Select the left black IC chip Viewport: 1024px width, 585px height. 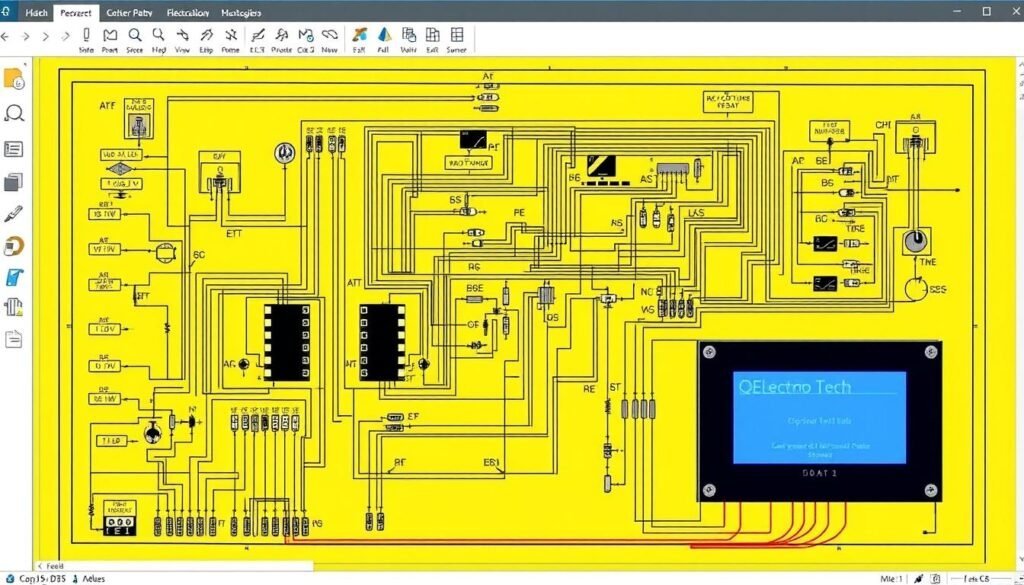pos(287,342)
